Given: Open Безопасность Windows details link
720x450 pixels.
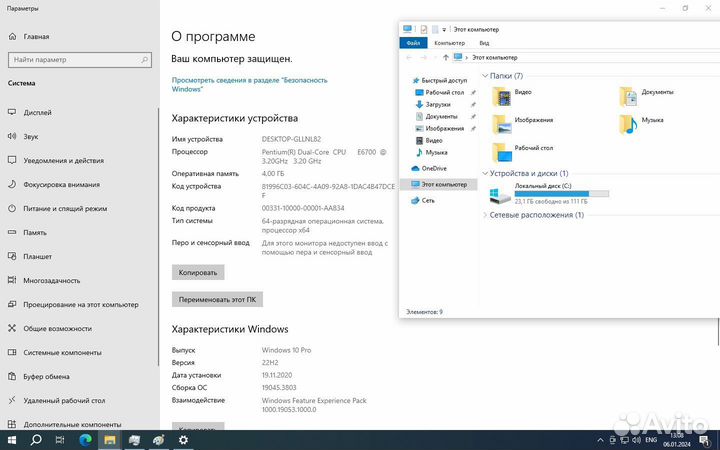Looking at the screenshot, I should 249,84.
